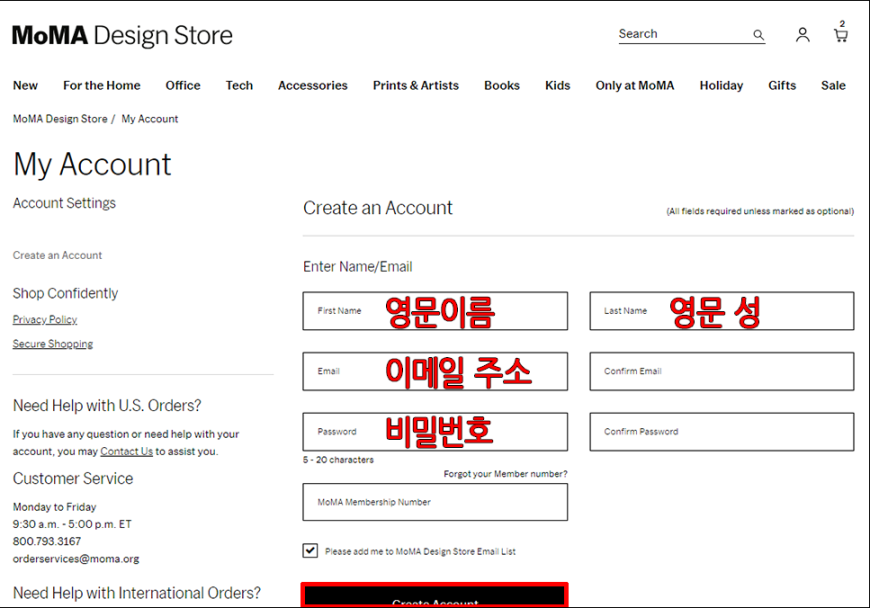Image resolution: width=870 pixels, height=608 pixels.
Task: Click the Shop Confidently heading
Action: pos(65,293)
